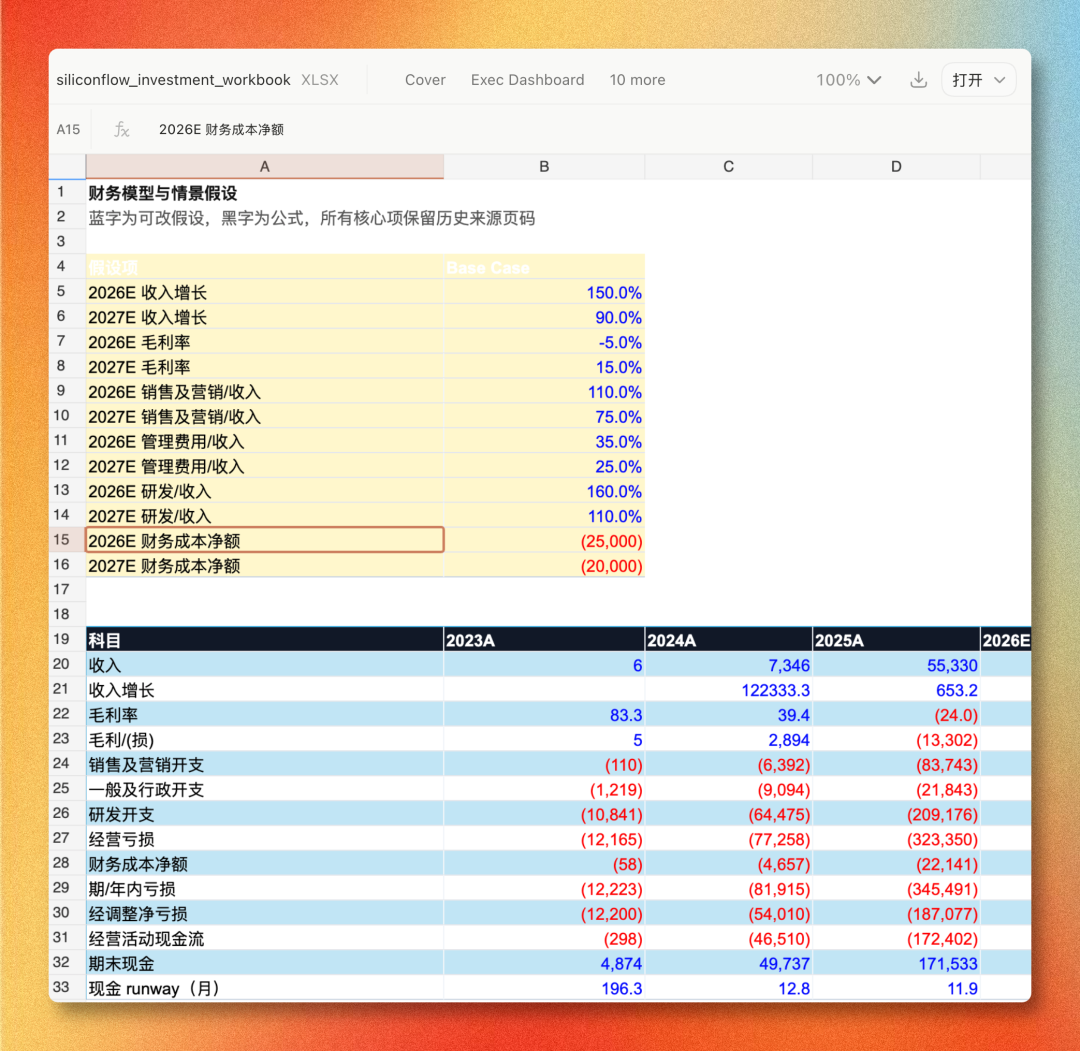This screenshot has height=1051, width=1080.
Task: Select column A header
Action: click(264, 167)
